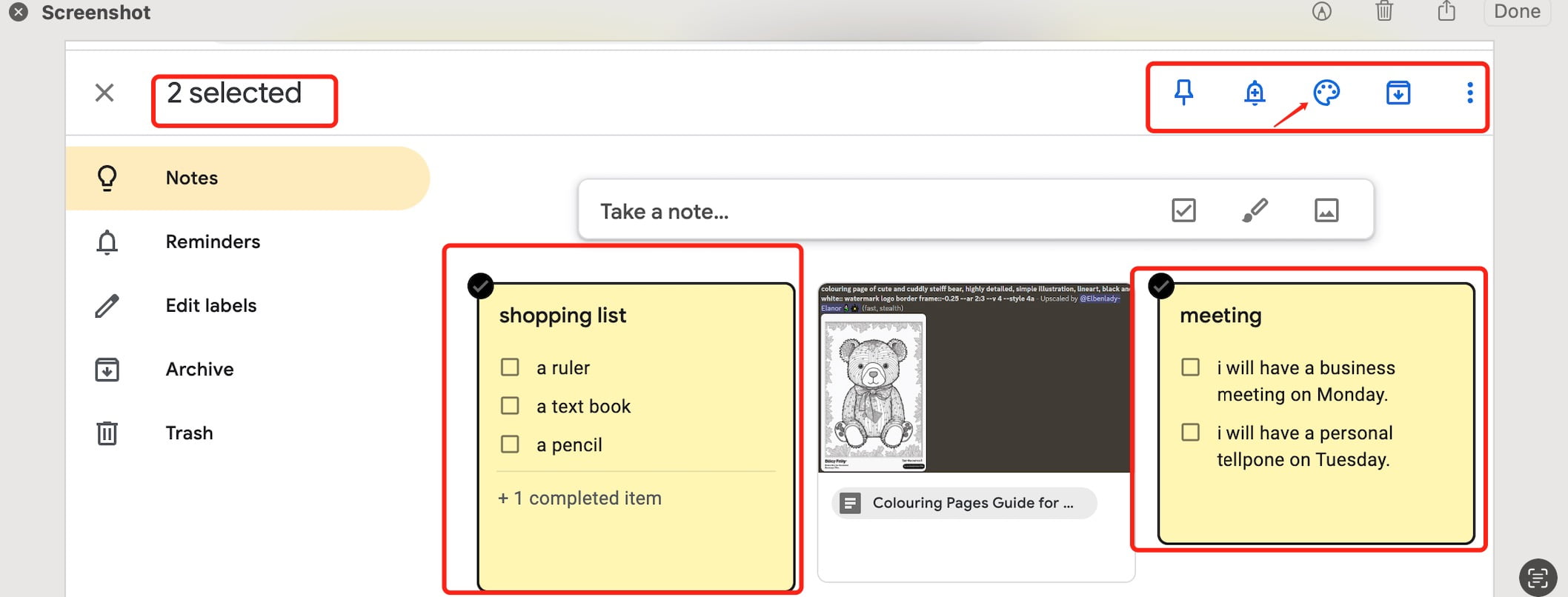The image size is (1568, 597).
Task: Click the '2 selected' label
Action: pyautogui.click(x=234, y=93)
